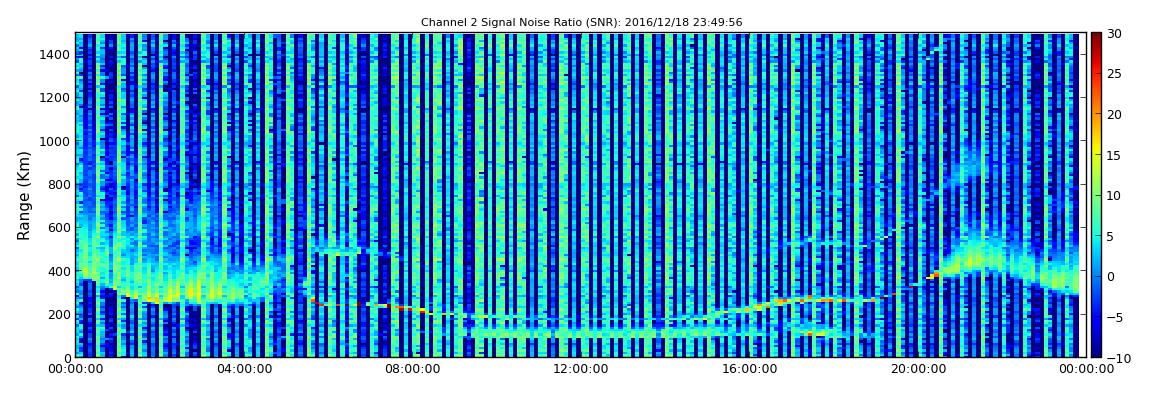Click the 'Range (Km)' y-axis label
Screen dimensions: 1150x407
[x=24, y=195]
